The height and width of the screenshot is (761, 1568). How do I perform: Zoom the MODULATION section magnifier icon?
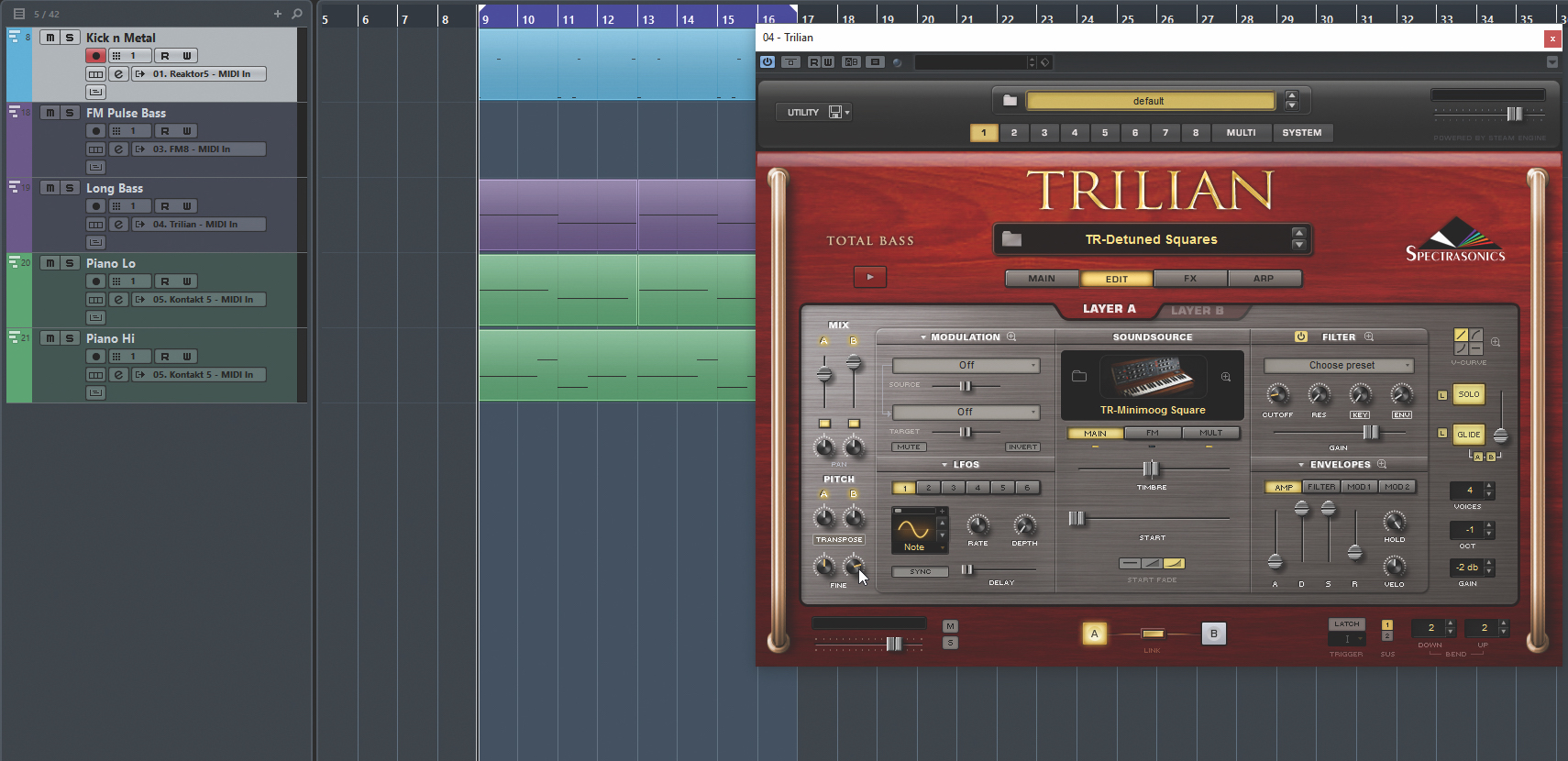pyautogui.click(x=1011, y=336)
